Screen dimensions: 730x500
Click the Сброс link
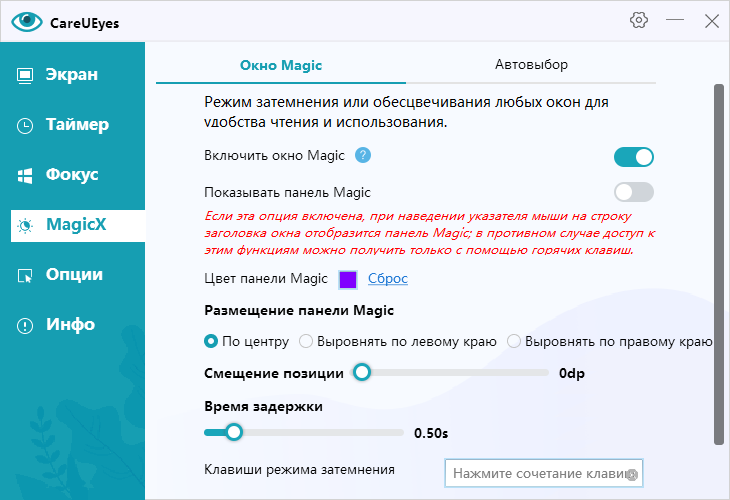(388, 278)
